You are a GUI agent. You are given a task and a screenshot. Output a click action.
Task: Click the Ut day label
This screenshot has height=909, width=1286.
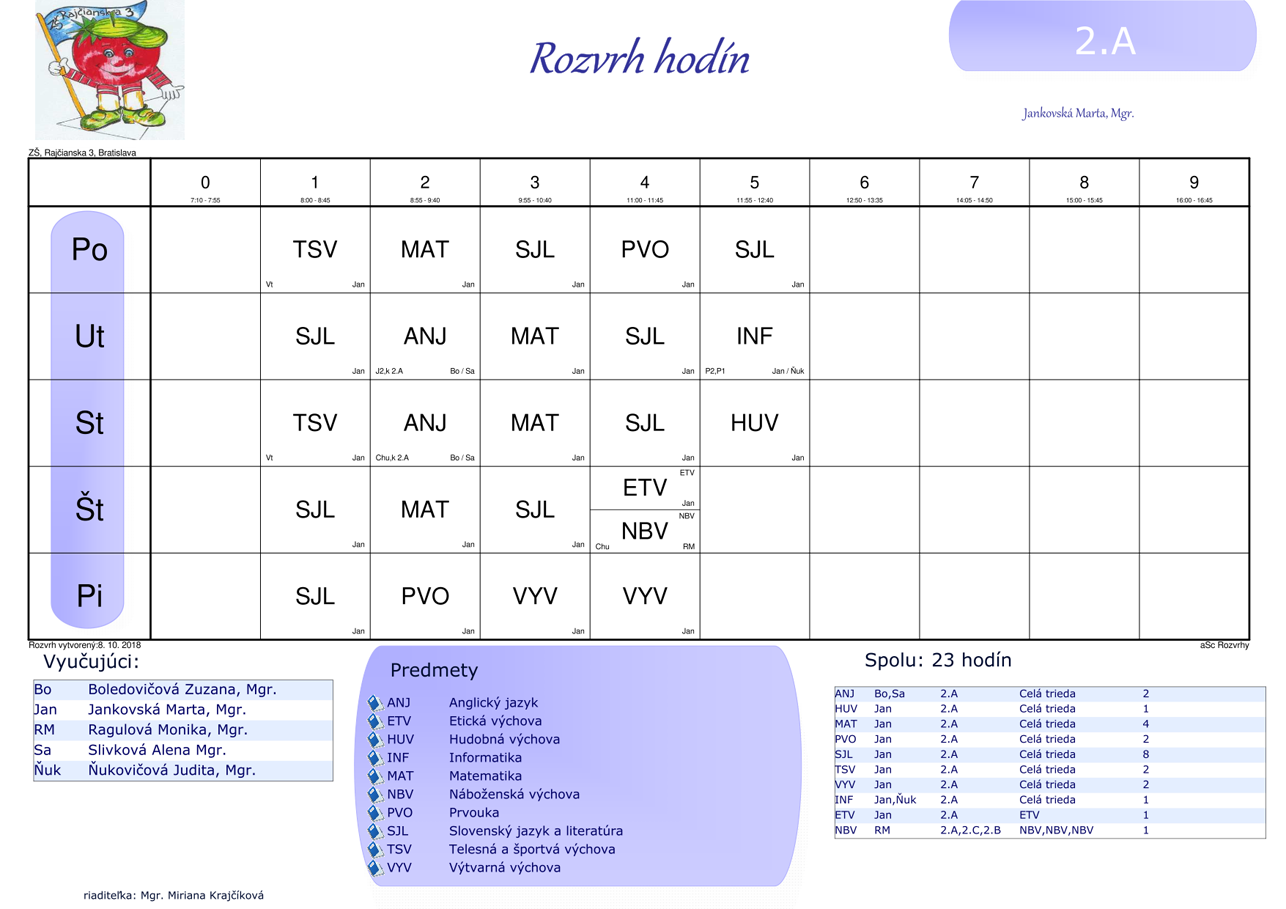coord(89,336)
